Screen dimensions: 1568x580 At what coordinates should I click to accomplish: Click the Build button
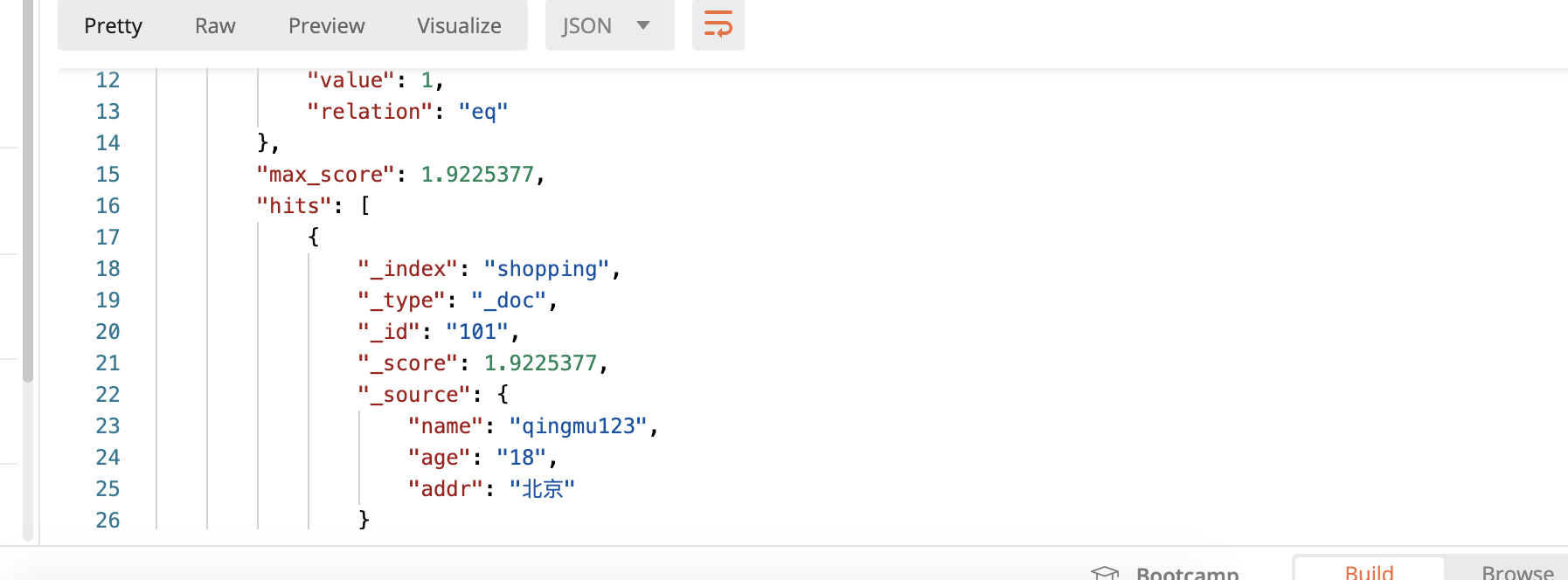(1369, 571)
